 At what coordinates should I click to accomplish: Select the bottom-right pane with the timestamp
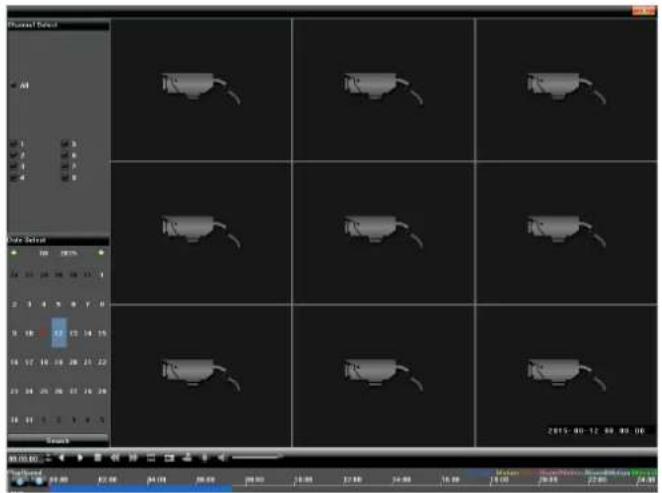(567, 375)
